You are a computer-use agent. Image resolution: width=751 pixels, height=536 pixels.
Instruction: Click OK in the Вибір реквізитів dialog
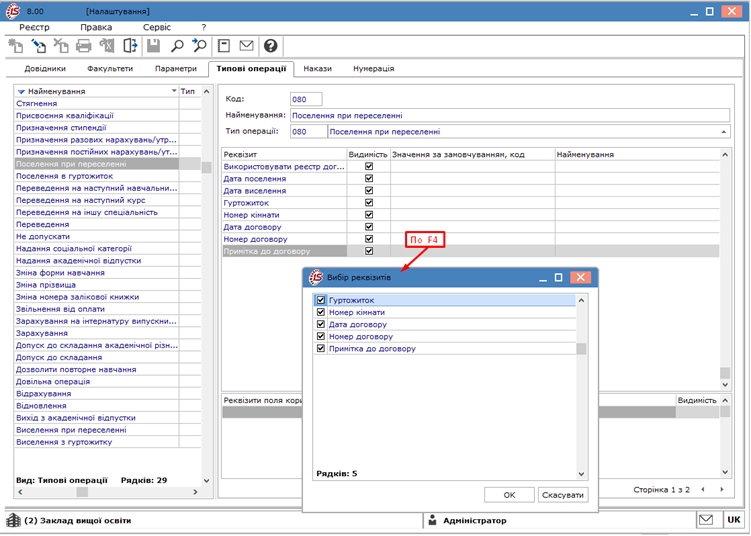point(509,495)
